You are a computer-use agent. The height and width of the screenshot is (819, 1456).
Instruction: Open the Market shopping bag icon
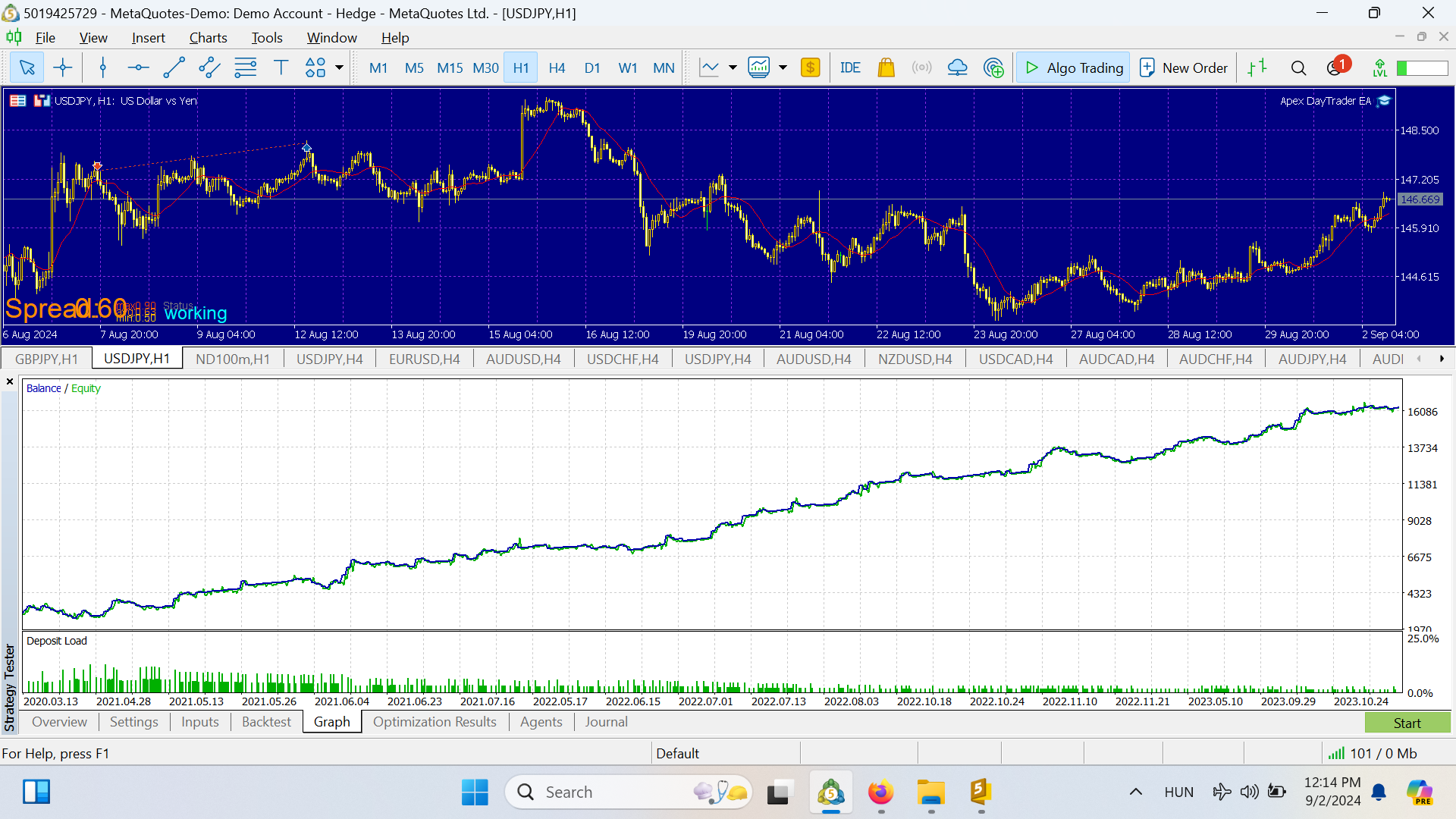(x=886, y=68)
